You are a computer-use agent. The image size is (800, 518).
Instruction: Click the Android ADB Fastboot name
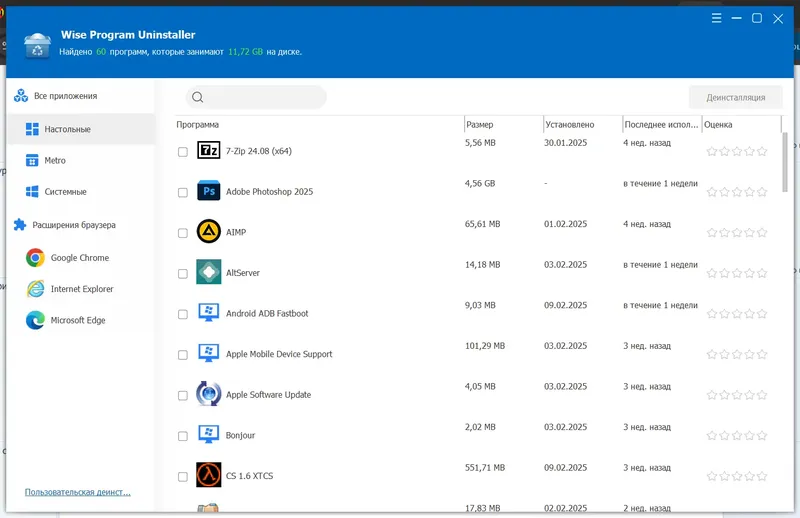click(267, 313)
